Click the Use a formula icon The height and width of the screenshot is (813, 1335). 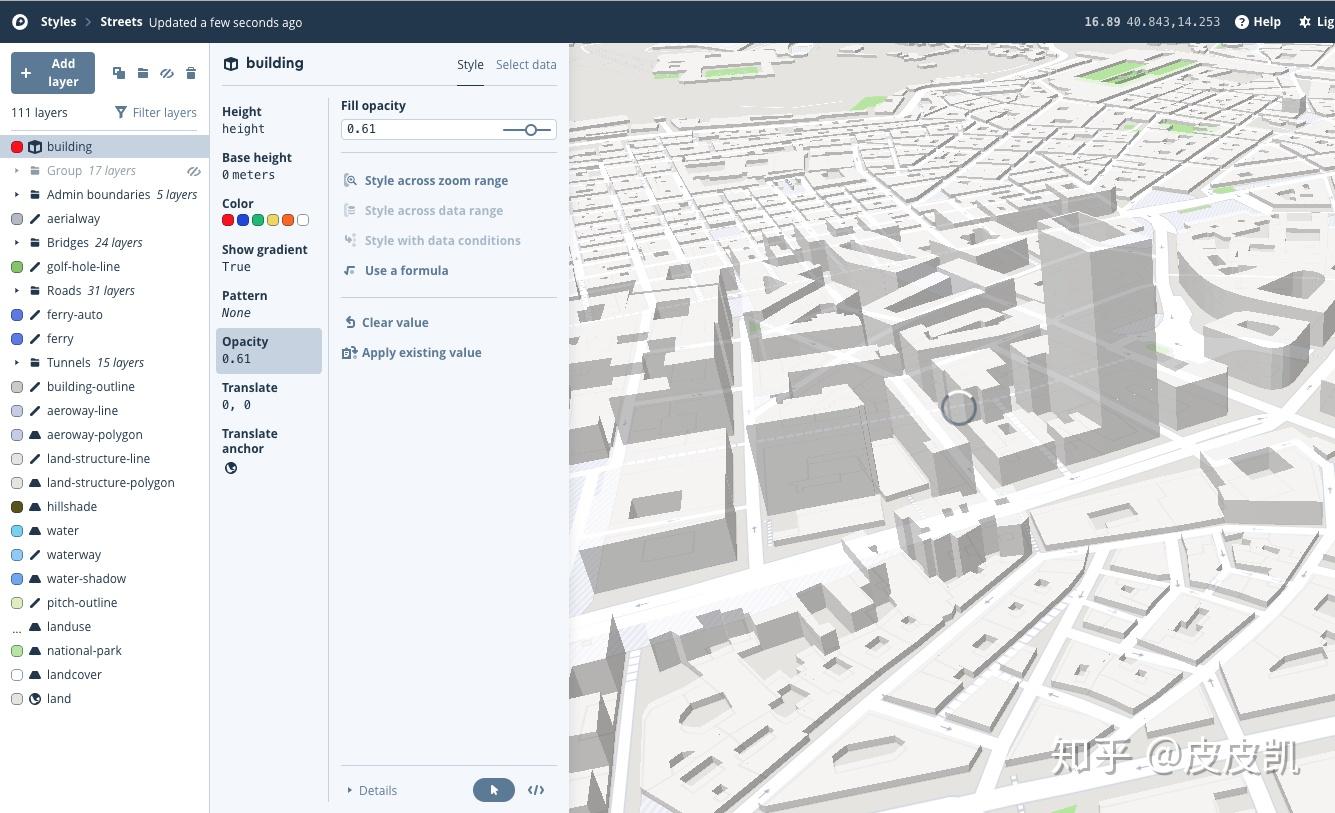[x=348, y=270]
